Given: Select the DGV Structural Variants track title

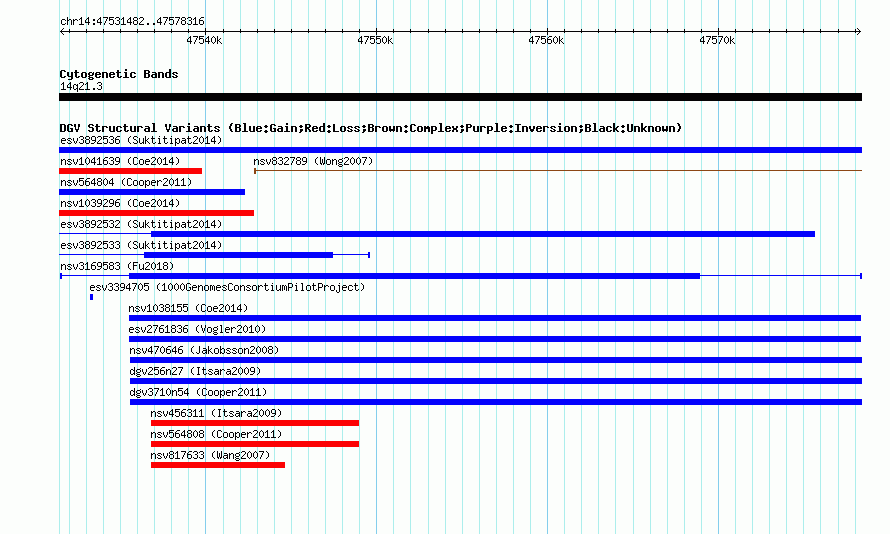Looking at the screenshot, I should [x=371, y=128].
